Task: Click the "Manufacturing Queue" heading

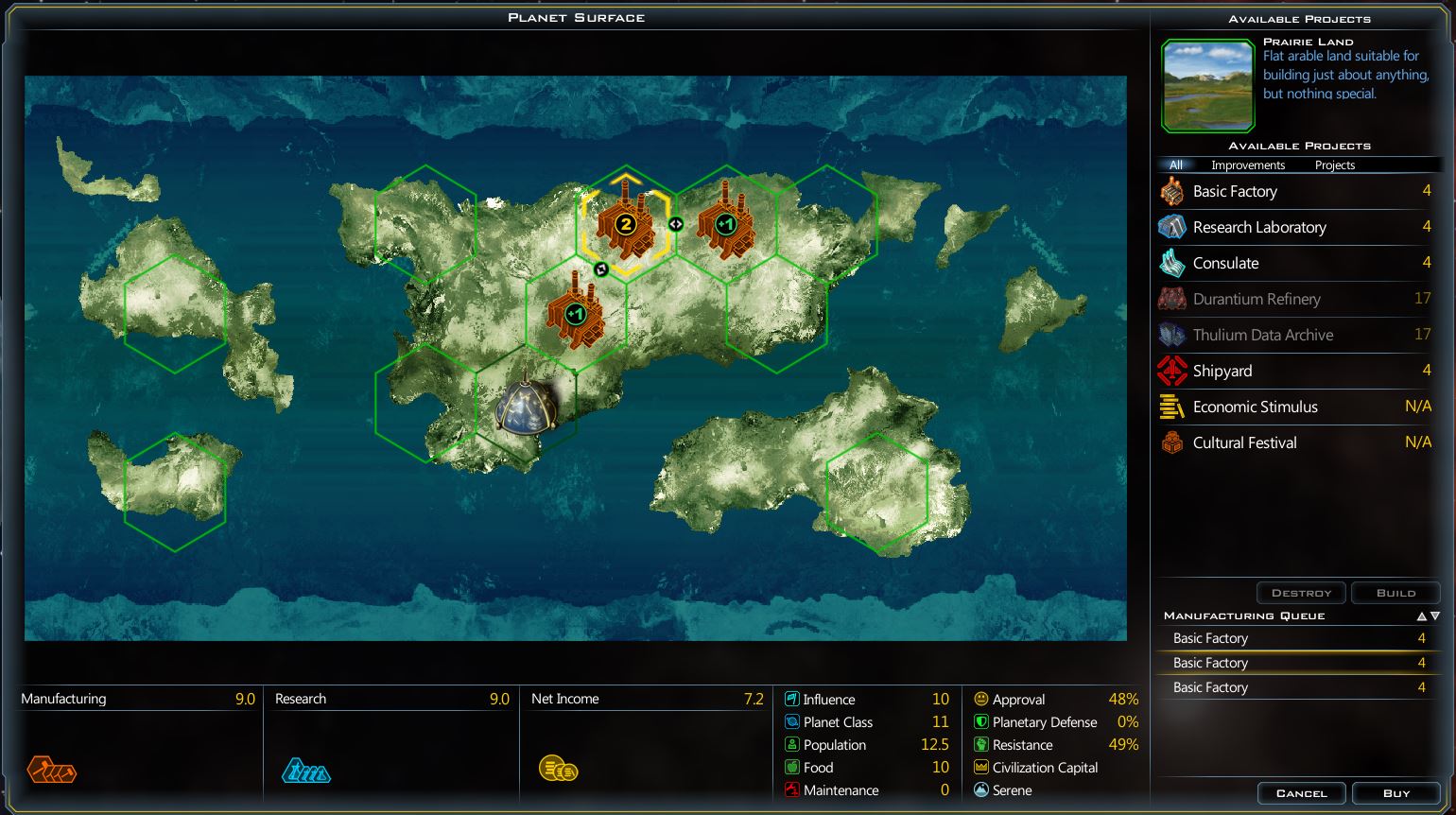Action: coord(1244,616)
